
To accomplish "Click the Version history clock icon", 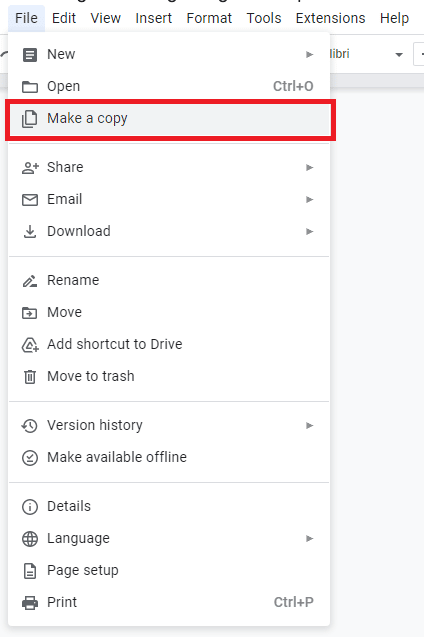I will click(x=30, y=426).
